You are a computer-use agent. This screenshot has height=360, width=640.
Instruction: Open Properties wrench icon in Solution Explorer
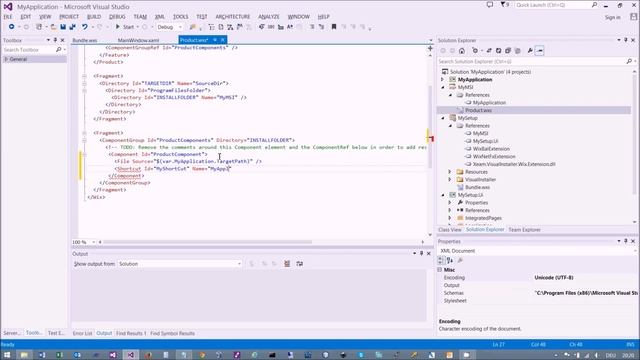pos(530,51)
